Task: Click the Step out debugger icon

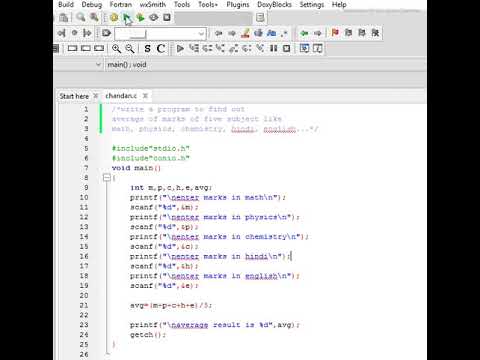Action: click(x=233, y=49)
